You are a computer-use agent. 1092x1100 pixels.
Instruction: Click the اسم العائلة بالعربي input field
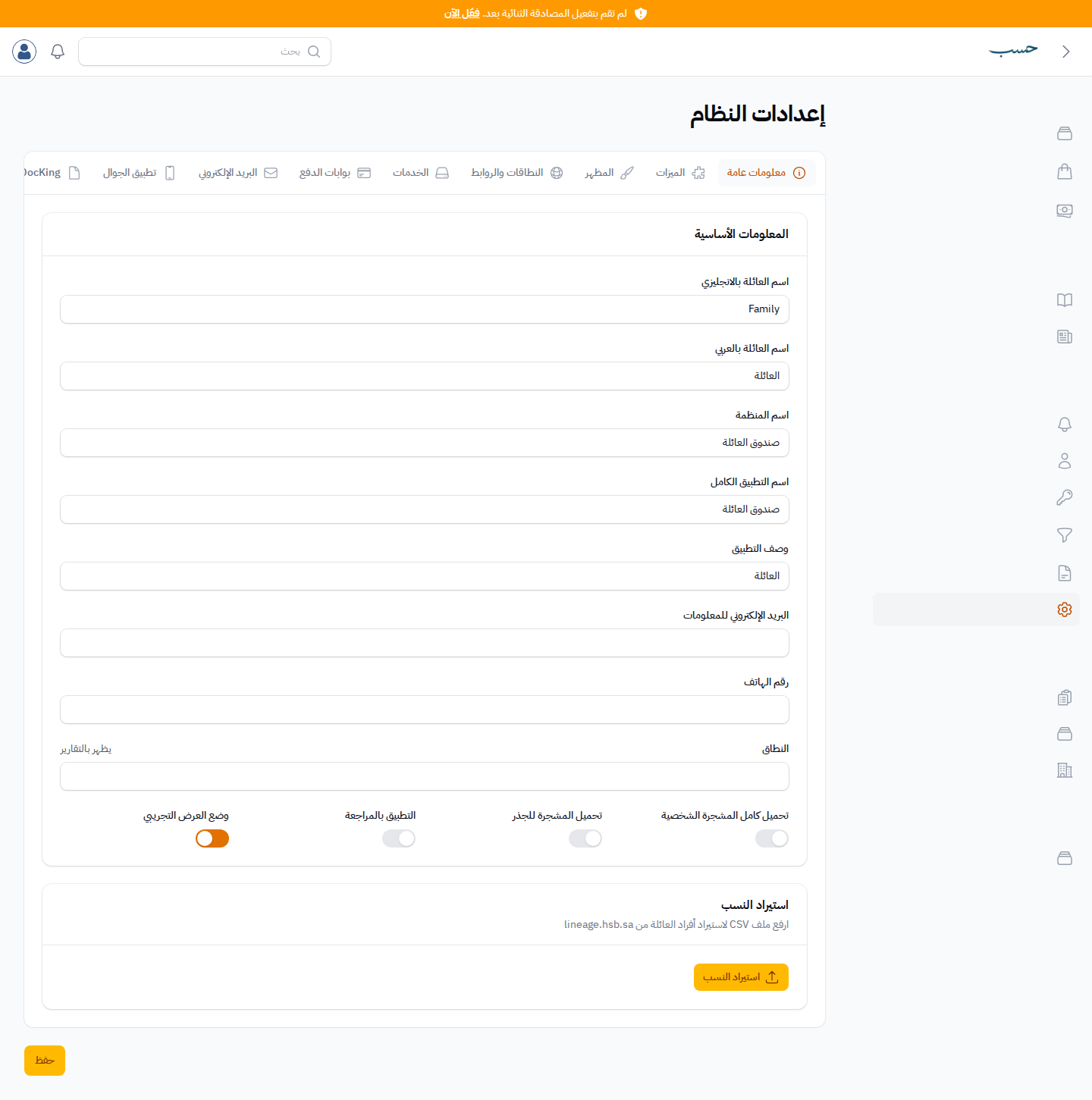(425, 376)
